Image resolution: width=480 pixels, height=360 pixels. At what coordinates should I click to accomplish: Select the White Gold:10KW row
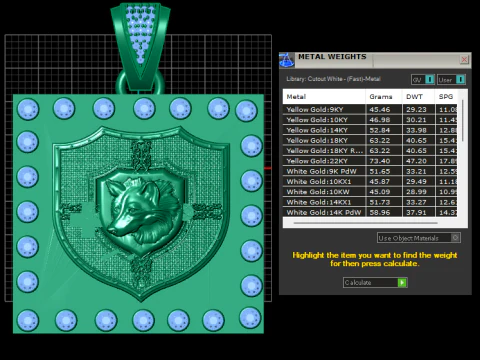(x=370, y=192)
